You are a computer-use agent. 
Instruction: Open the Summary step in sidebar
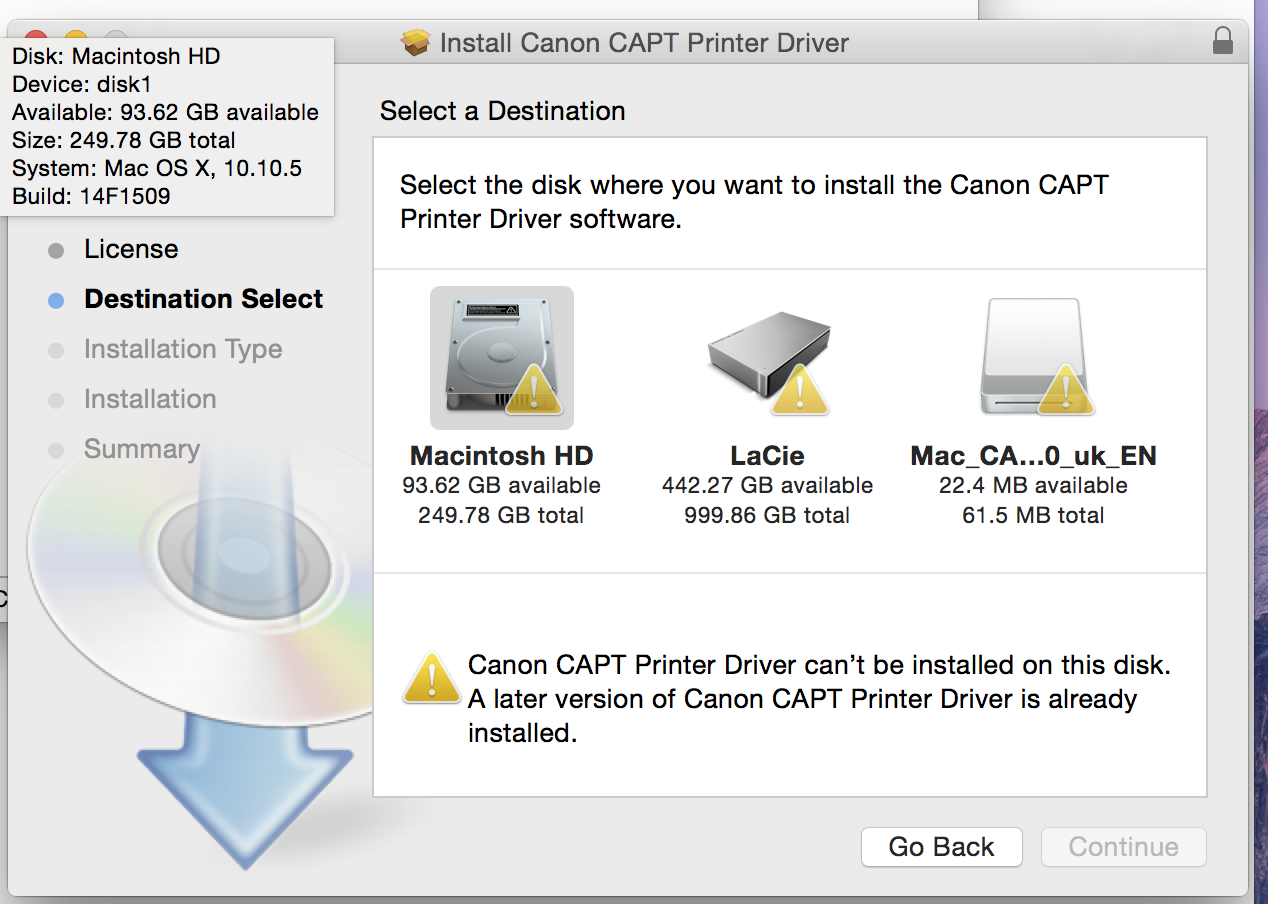coord(141,449)
